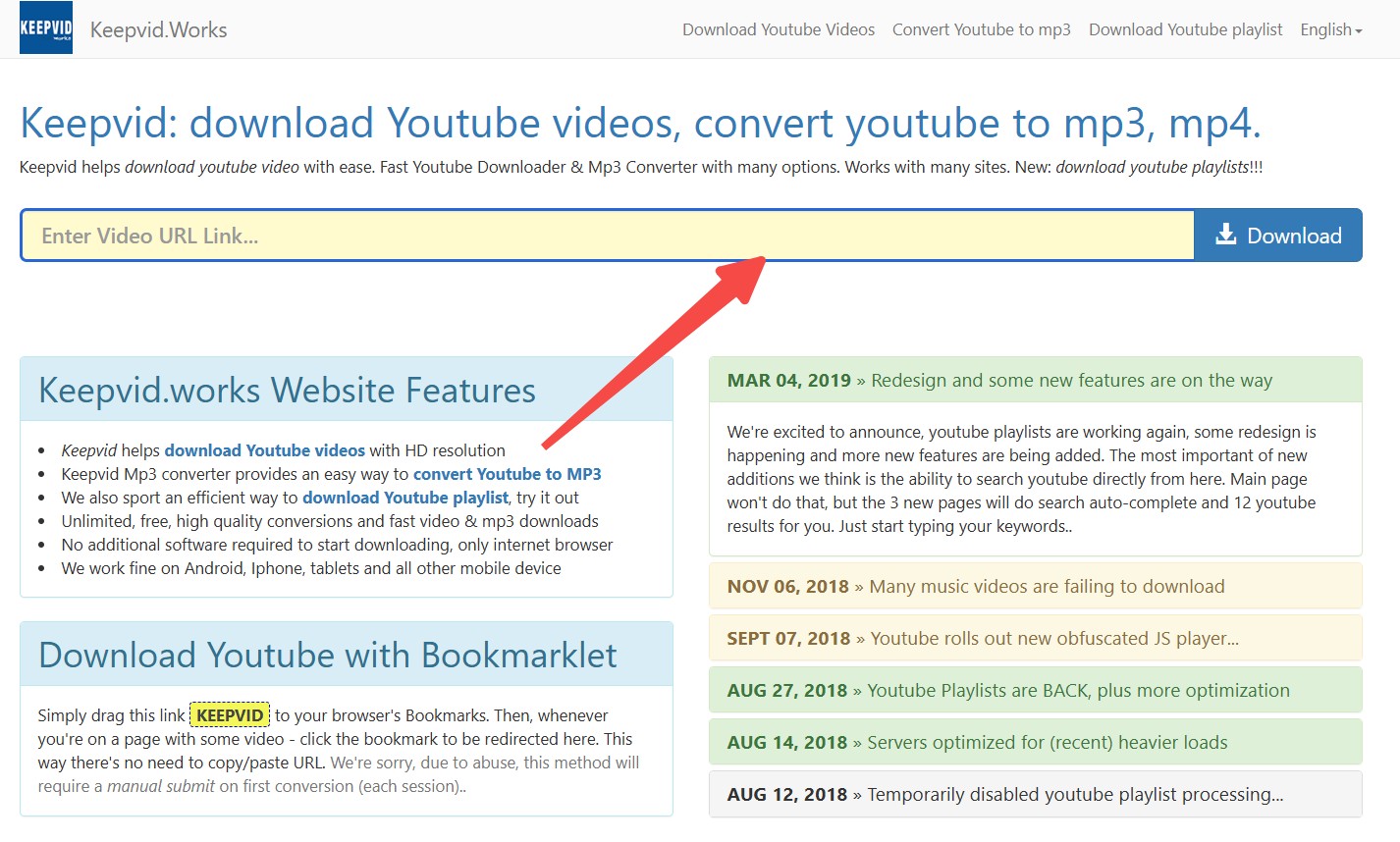
Task: Click the Keepvid logo icon
Action: (x=46, y=29)
